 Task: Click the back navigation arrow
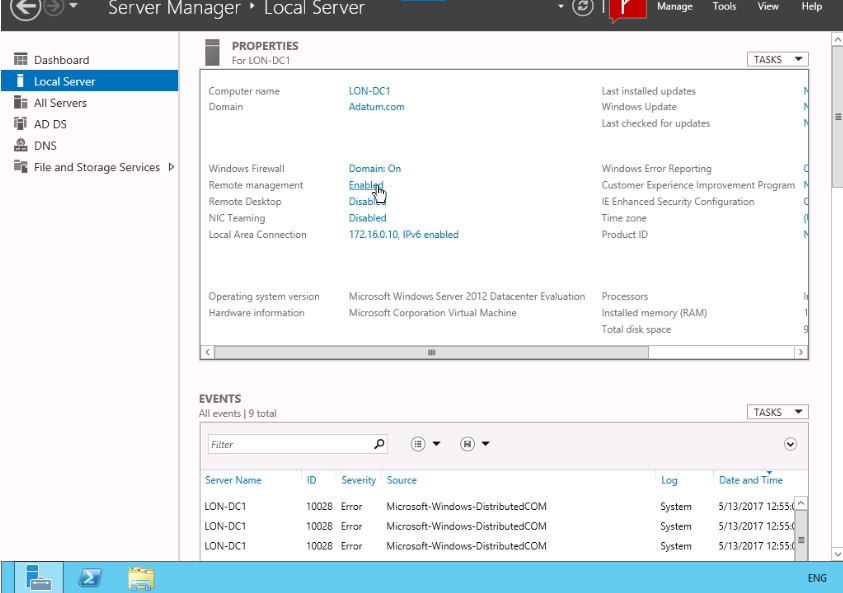pos(25,8)
